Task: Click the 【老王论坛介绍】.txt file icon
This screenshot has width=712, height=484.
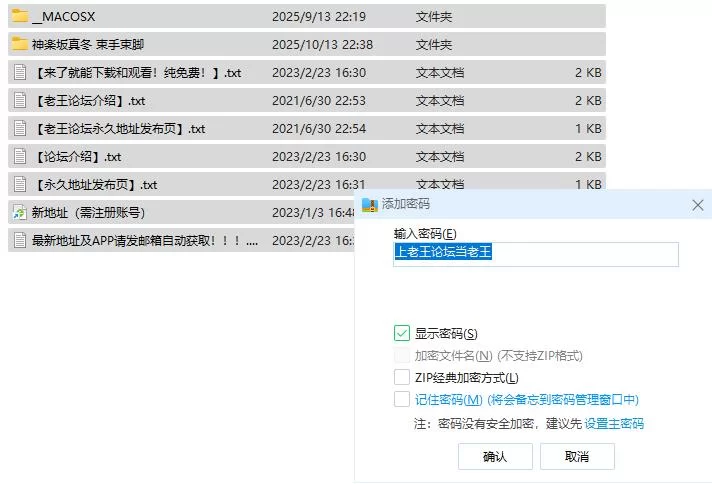Action: tap(20, 100)
